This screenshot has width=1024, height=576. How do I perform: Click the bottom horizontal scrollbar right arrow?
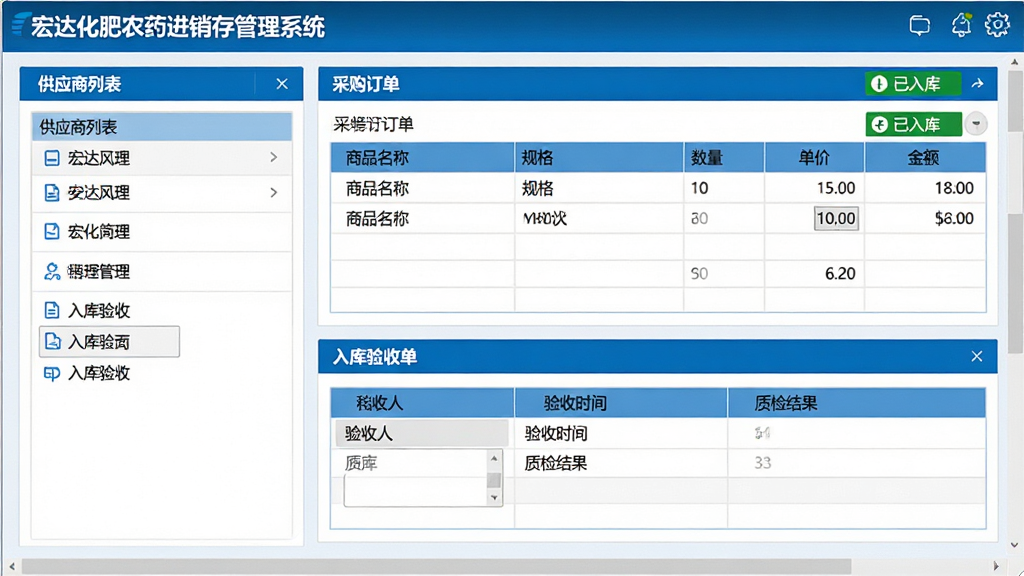996,566
